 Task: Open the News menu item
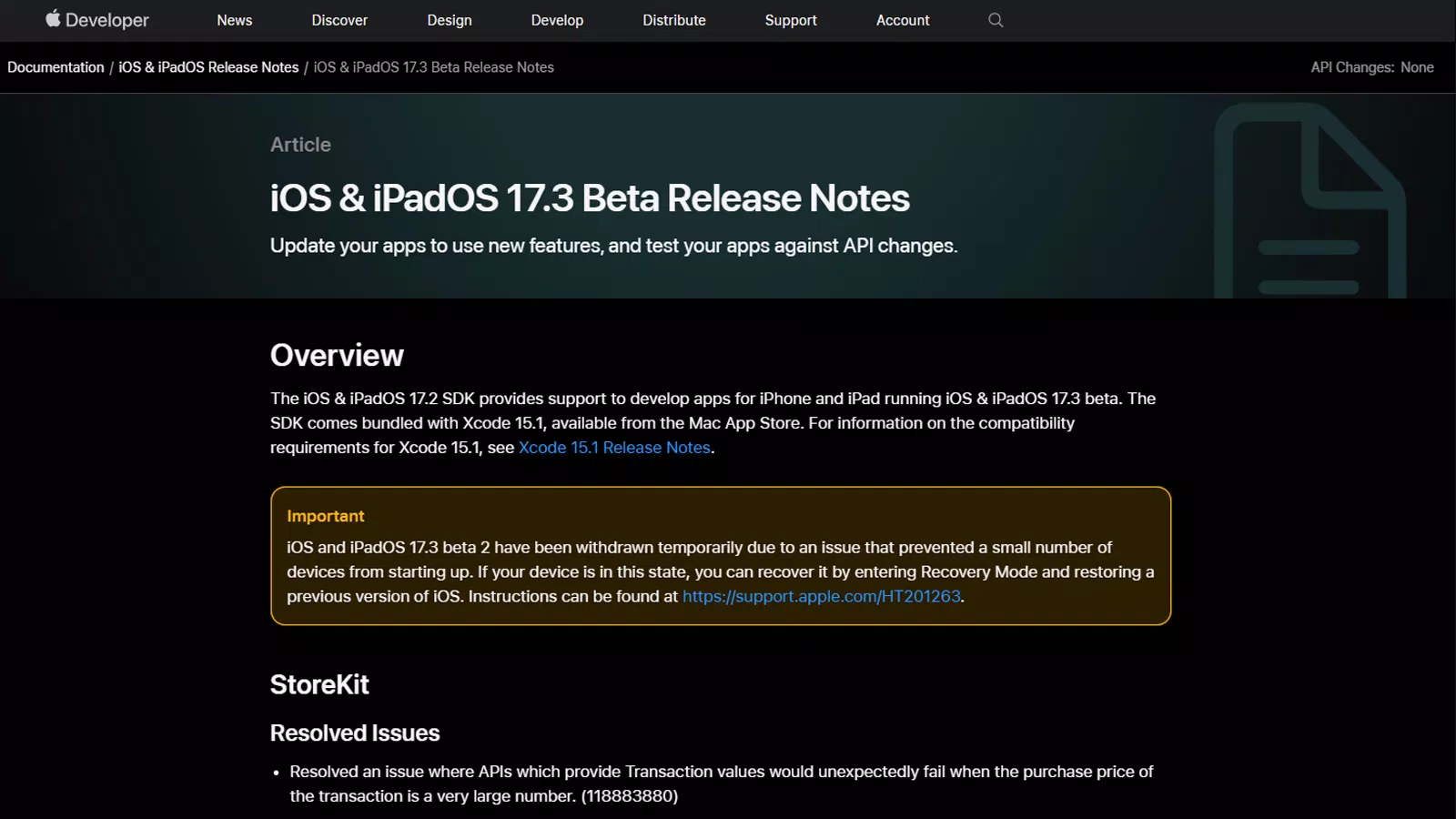coord(234,20)
